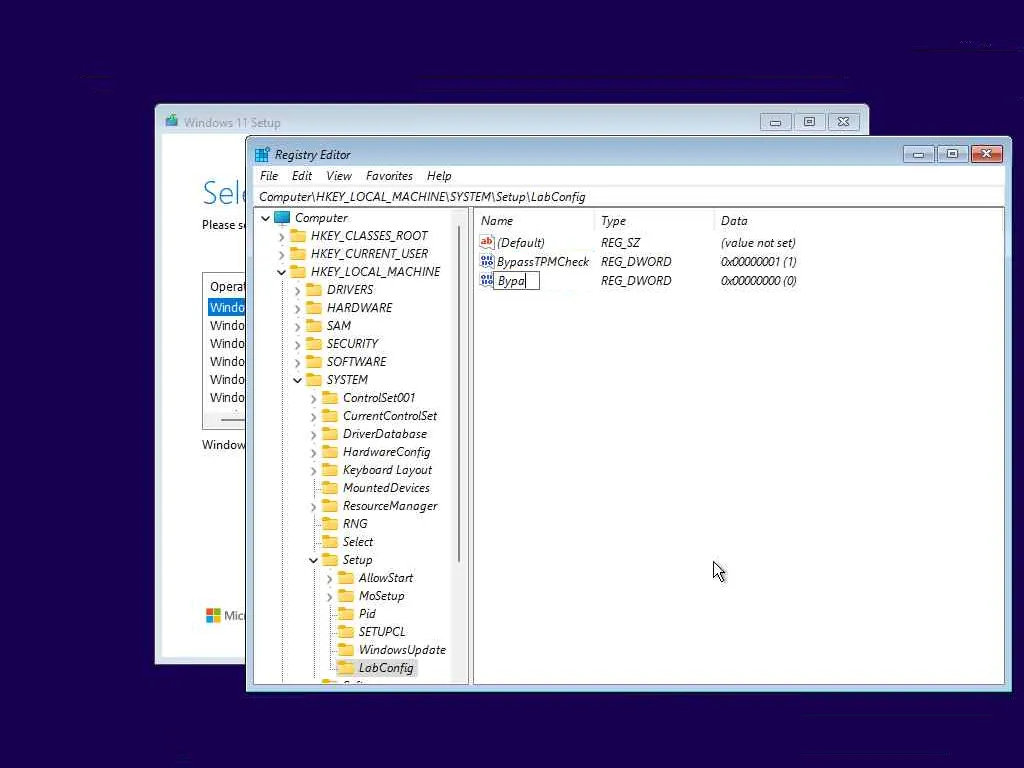
Task: Click the SOFTWARE folder icon
Action: tap(314, 361)
